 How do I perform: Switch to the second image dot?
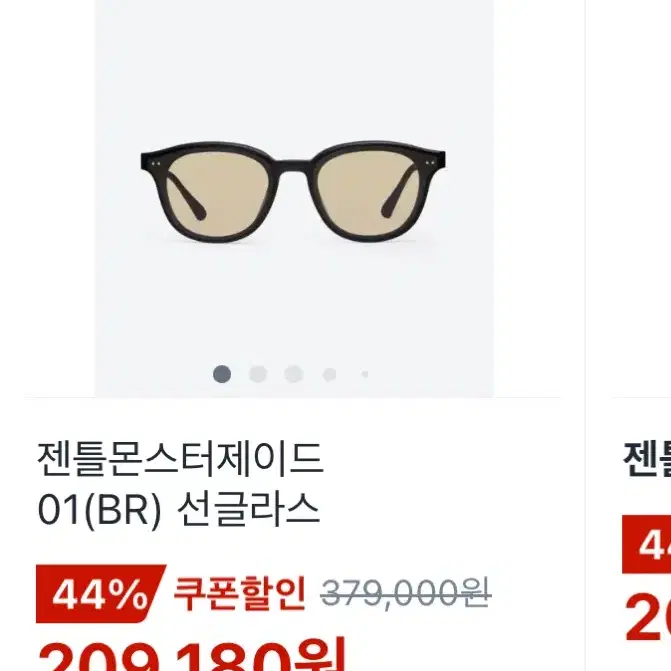[258, 374]
